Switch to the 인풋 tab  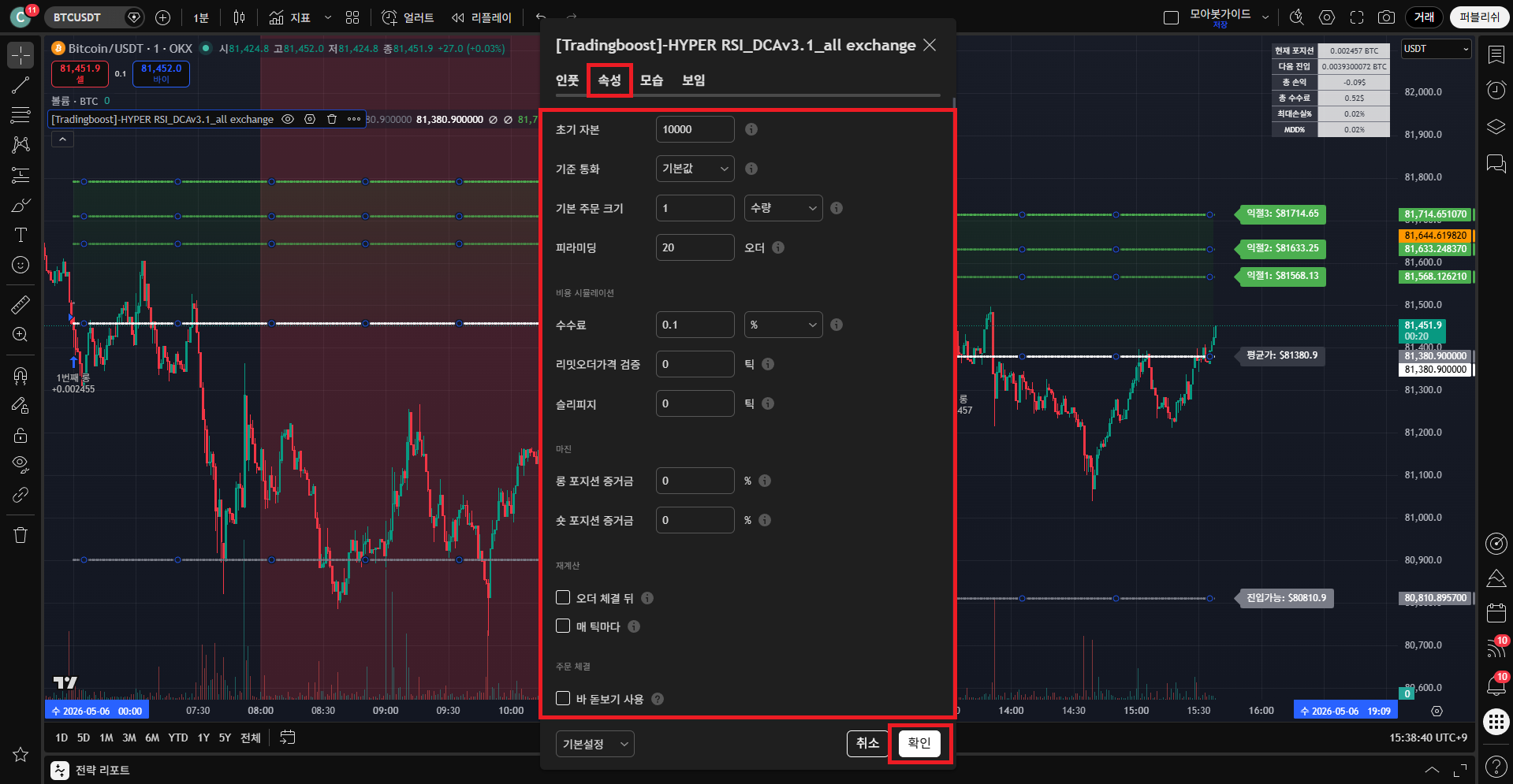pyautogui.click(x=567, y=80)
